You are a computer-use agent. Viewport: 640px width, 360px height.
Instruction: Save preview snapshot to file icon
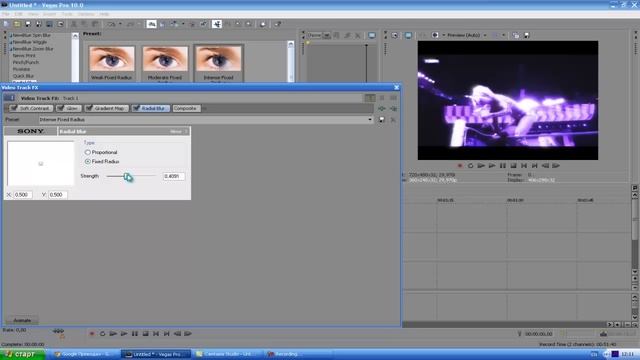pos(527,36)
